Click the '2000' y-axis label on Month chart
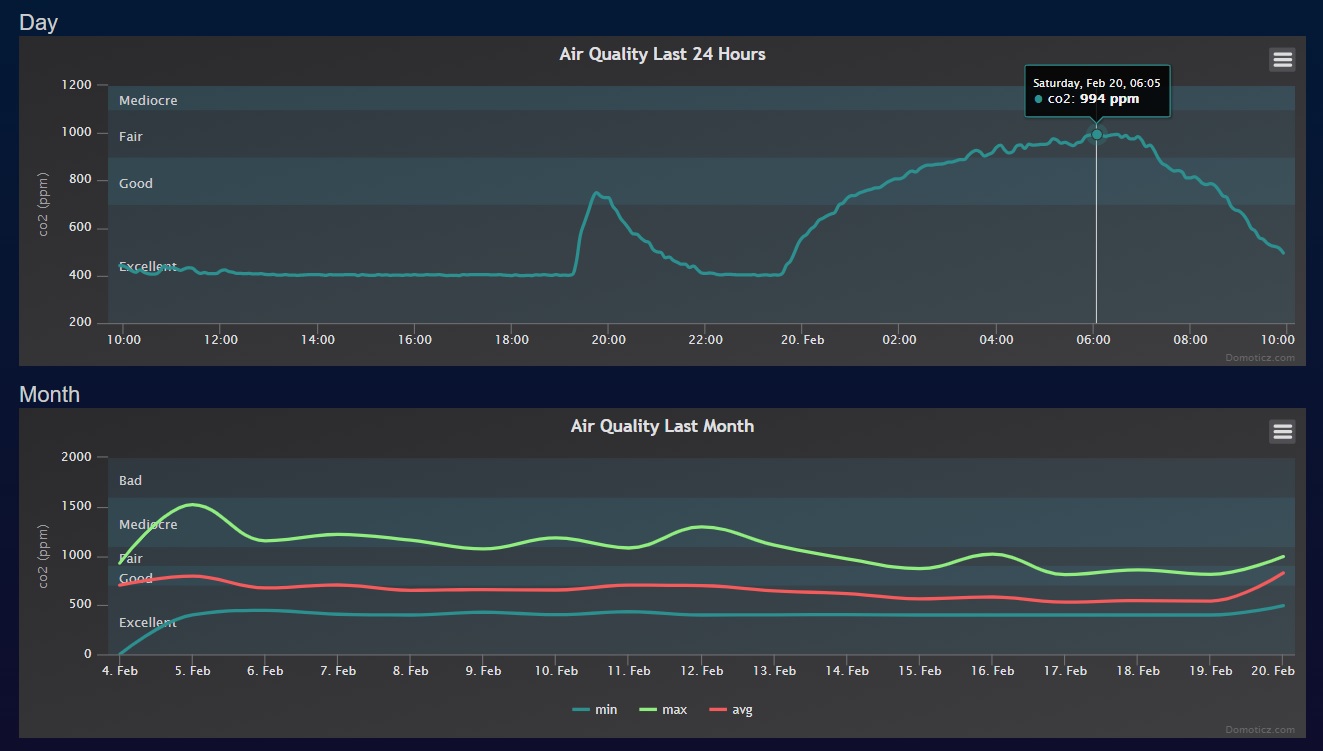This screenshot has height=751, width=1323. (77, 457)
